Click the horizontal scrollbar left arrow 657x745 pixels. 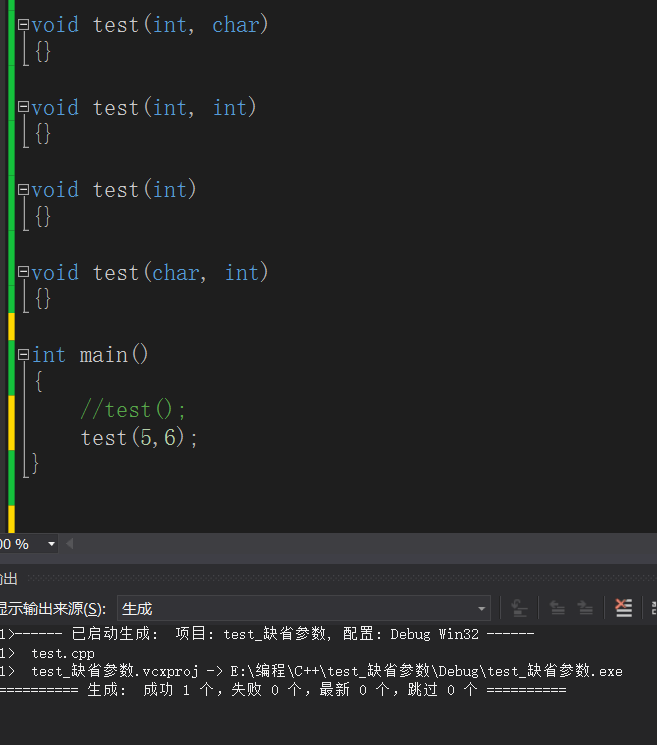[x=70, y=544]
